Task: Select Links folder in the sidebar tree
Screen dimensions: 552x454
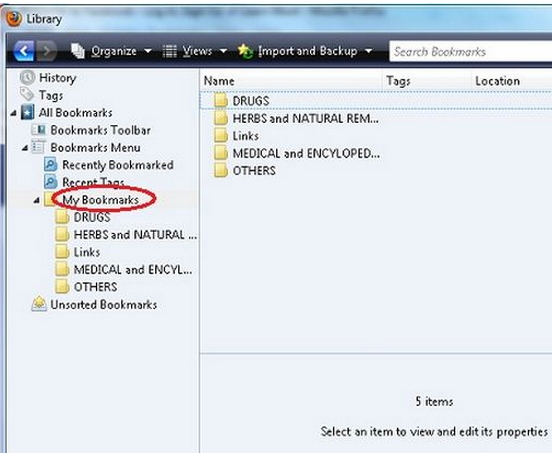Action: [x=87, y=252]
